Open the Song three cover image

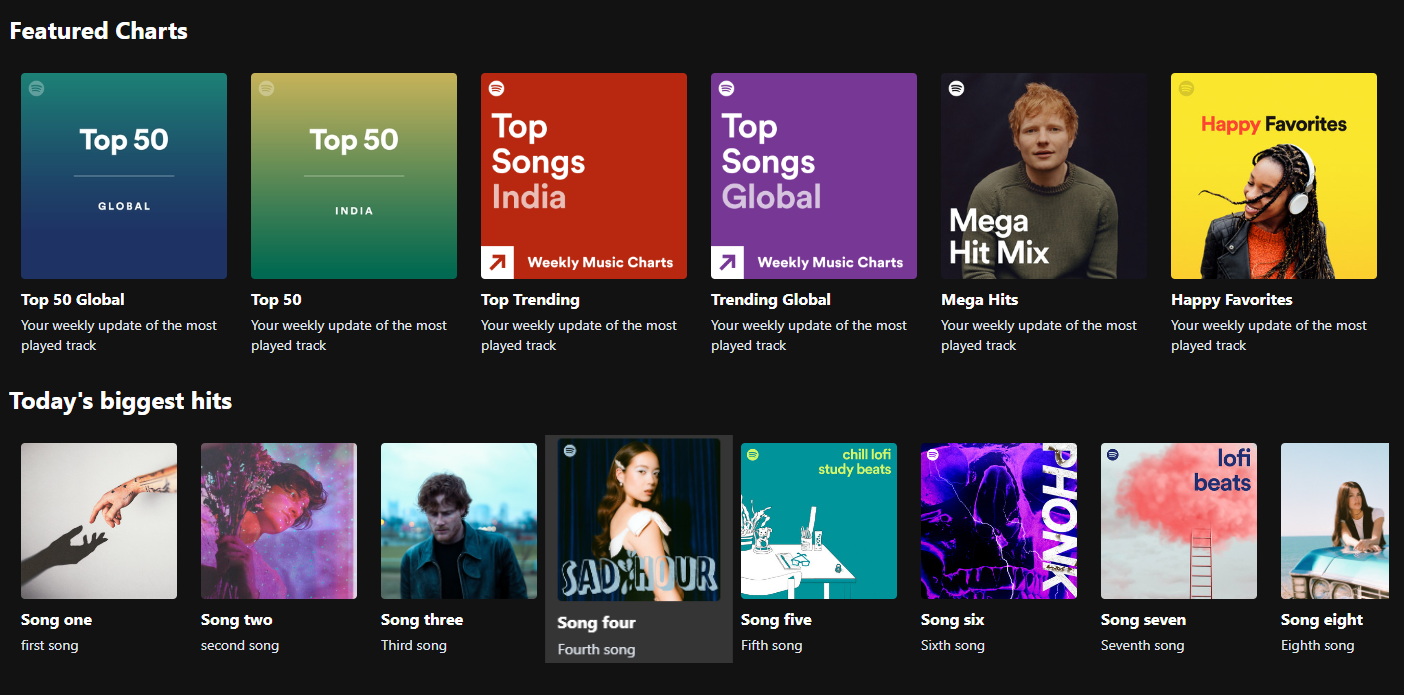click(459, 521)
